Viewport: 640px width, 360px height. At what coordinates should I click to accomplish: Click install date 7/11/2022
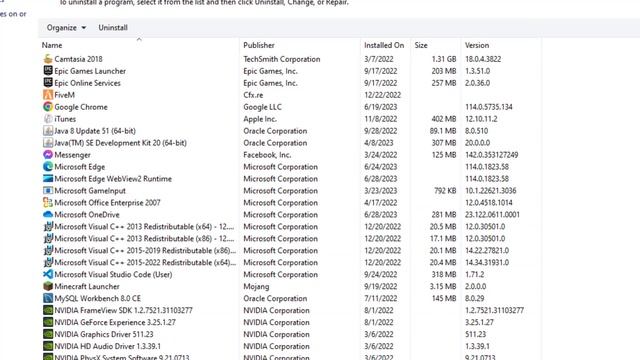[x=380, y=298]
